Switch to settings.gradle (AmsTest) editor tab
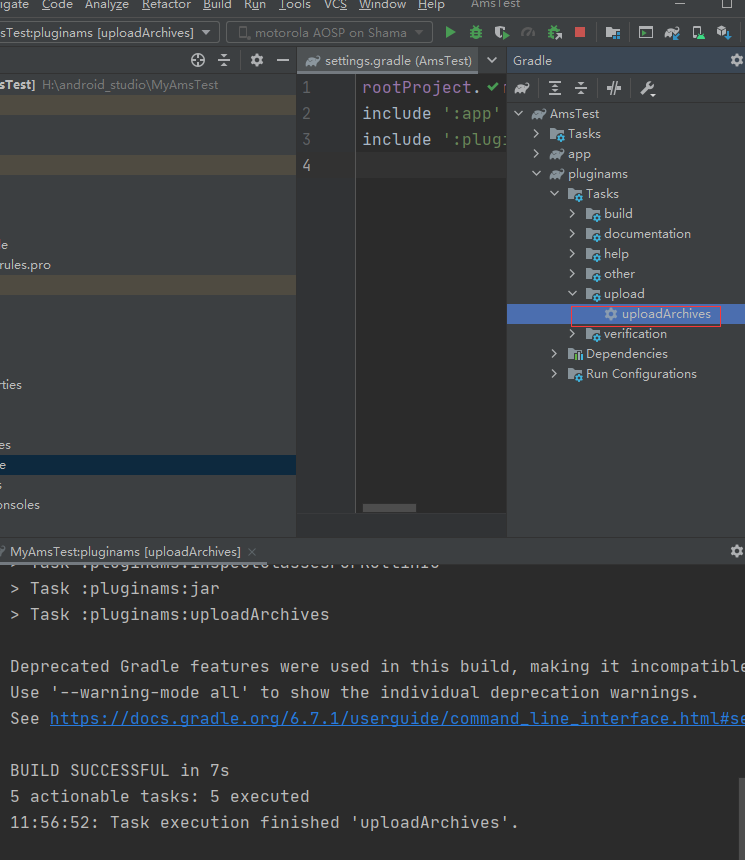Viewport: 745px width, 860px height. coord(388,60)
